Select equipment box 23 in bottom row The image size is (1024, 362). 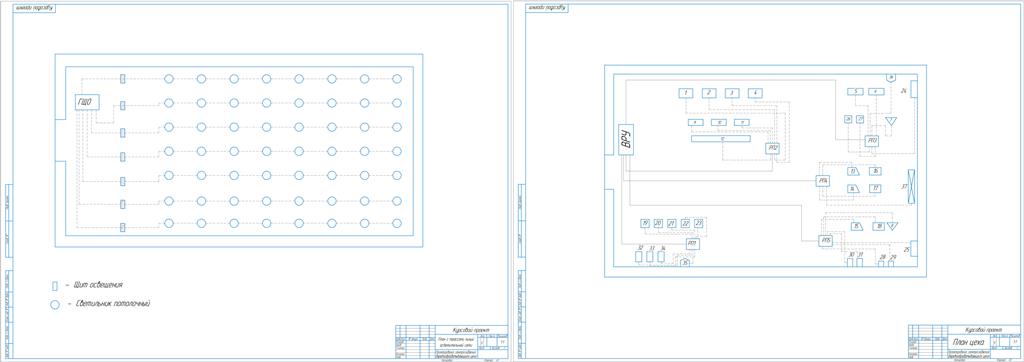pos(698,223)
